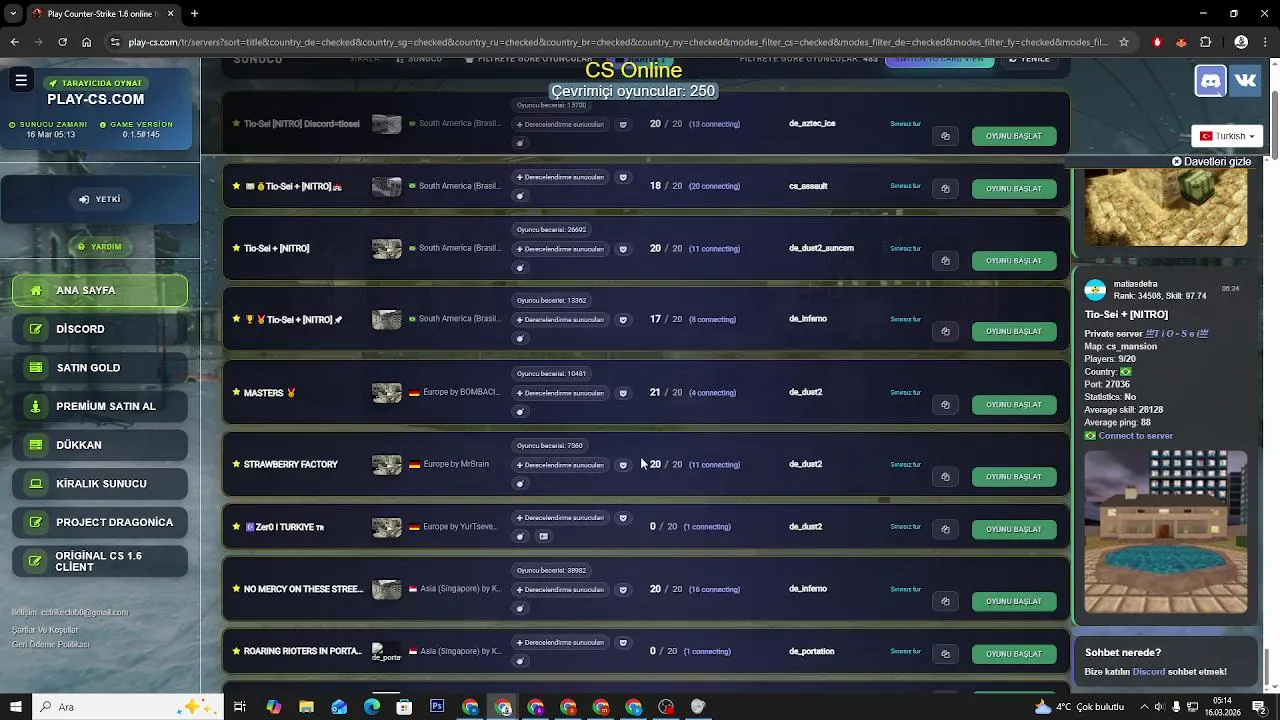Select ANA SAYFA in the sidebar
Image resolution: width=1280 pixels, height=720 pixels.
100,290
